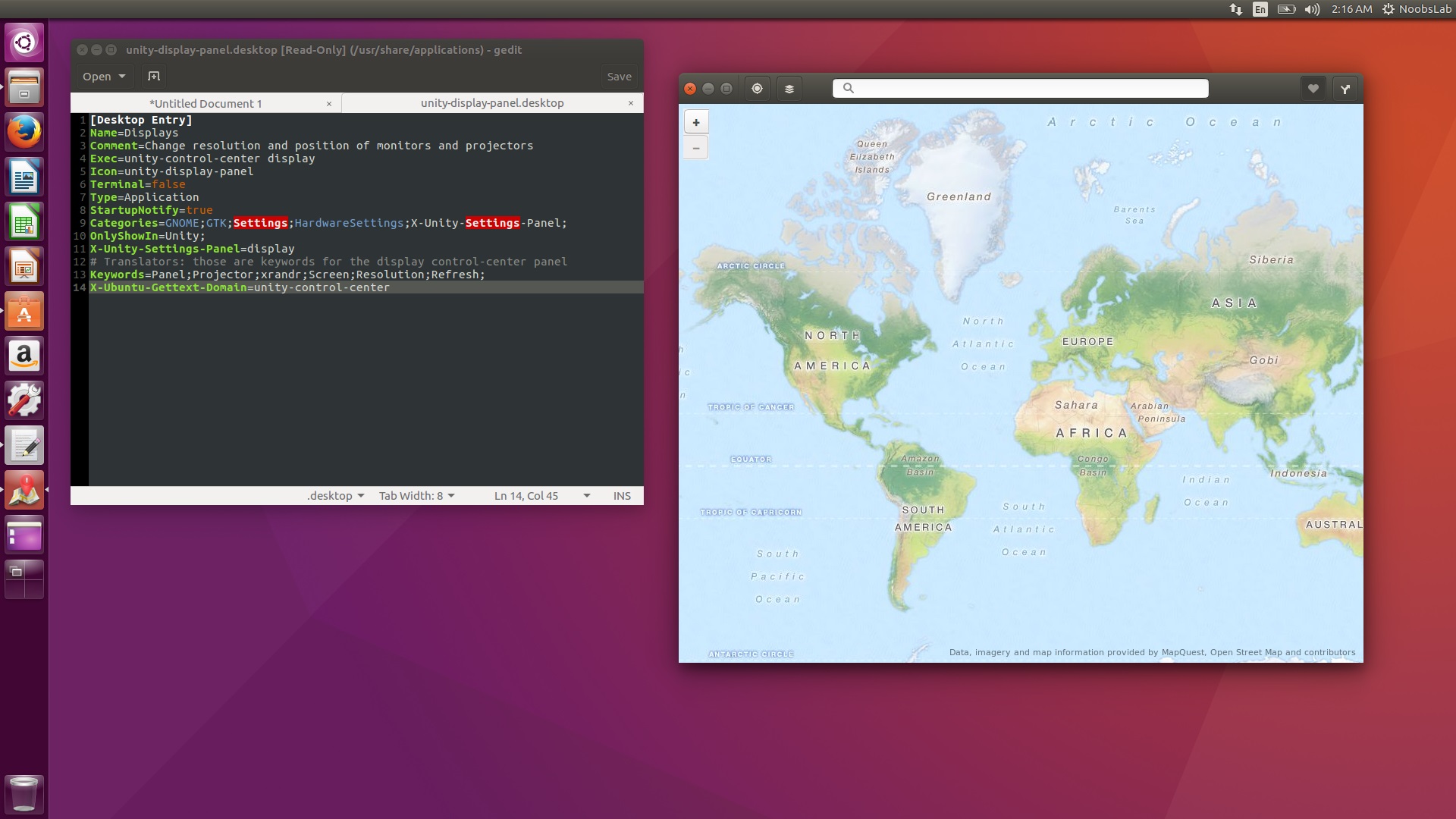Close the Untitled Document 1 tab
The width and height of the screenshot is (1456, 819).
pos(328,103)
